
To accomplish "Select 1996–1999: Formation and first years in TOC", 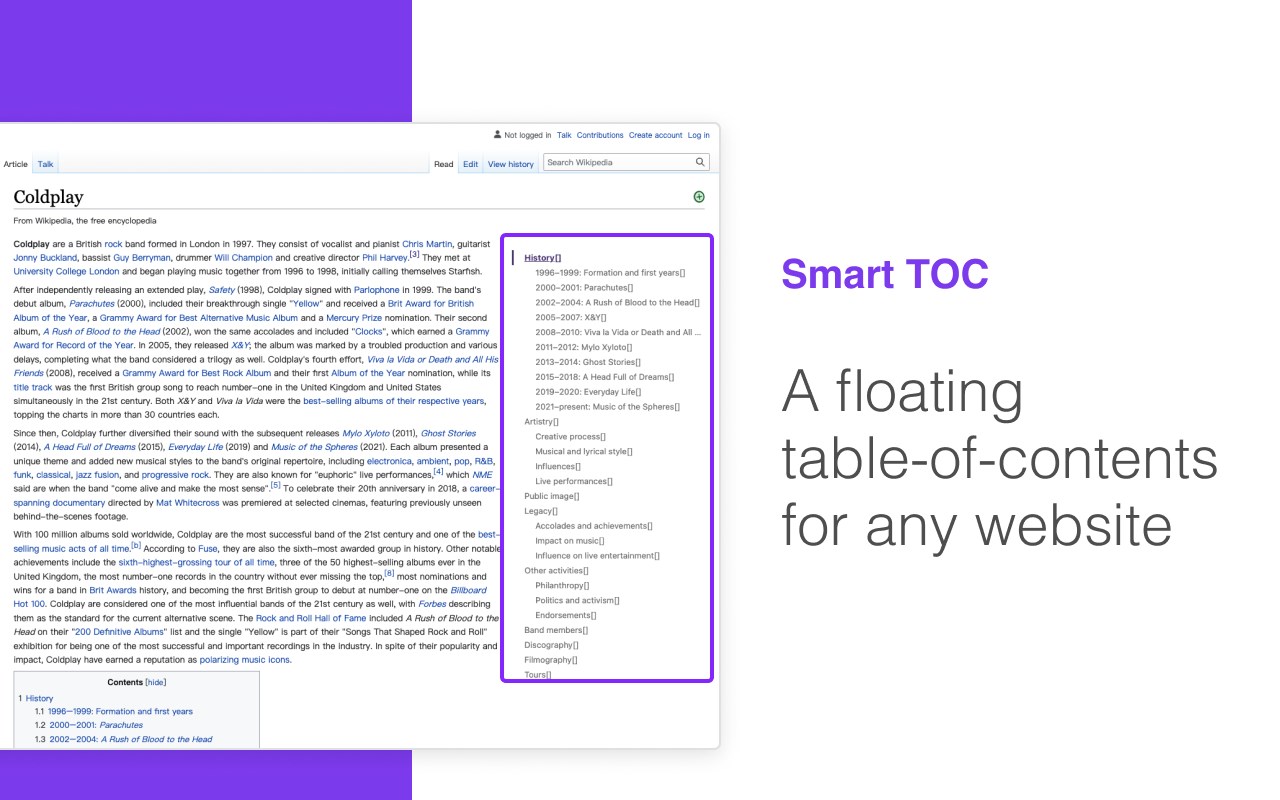I will 610,273.
